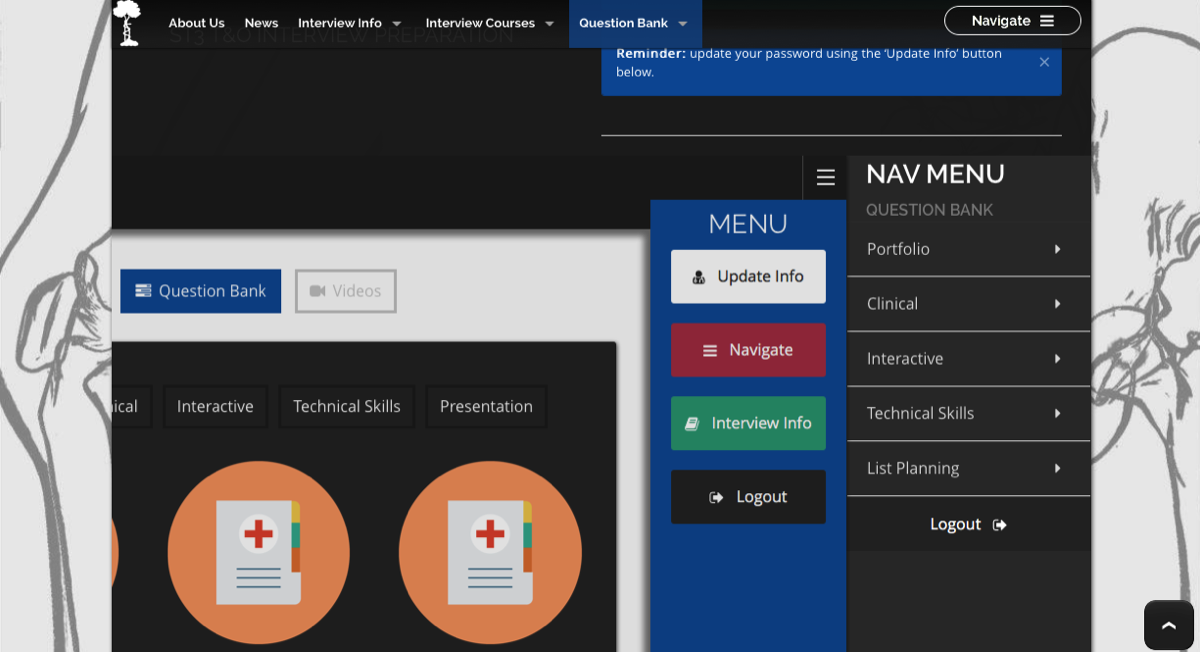Viewport: 1200px width, 652px height.
Task: Open the hamburger menu icon beside NAV MENU
Action: point(825,177)
